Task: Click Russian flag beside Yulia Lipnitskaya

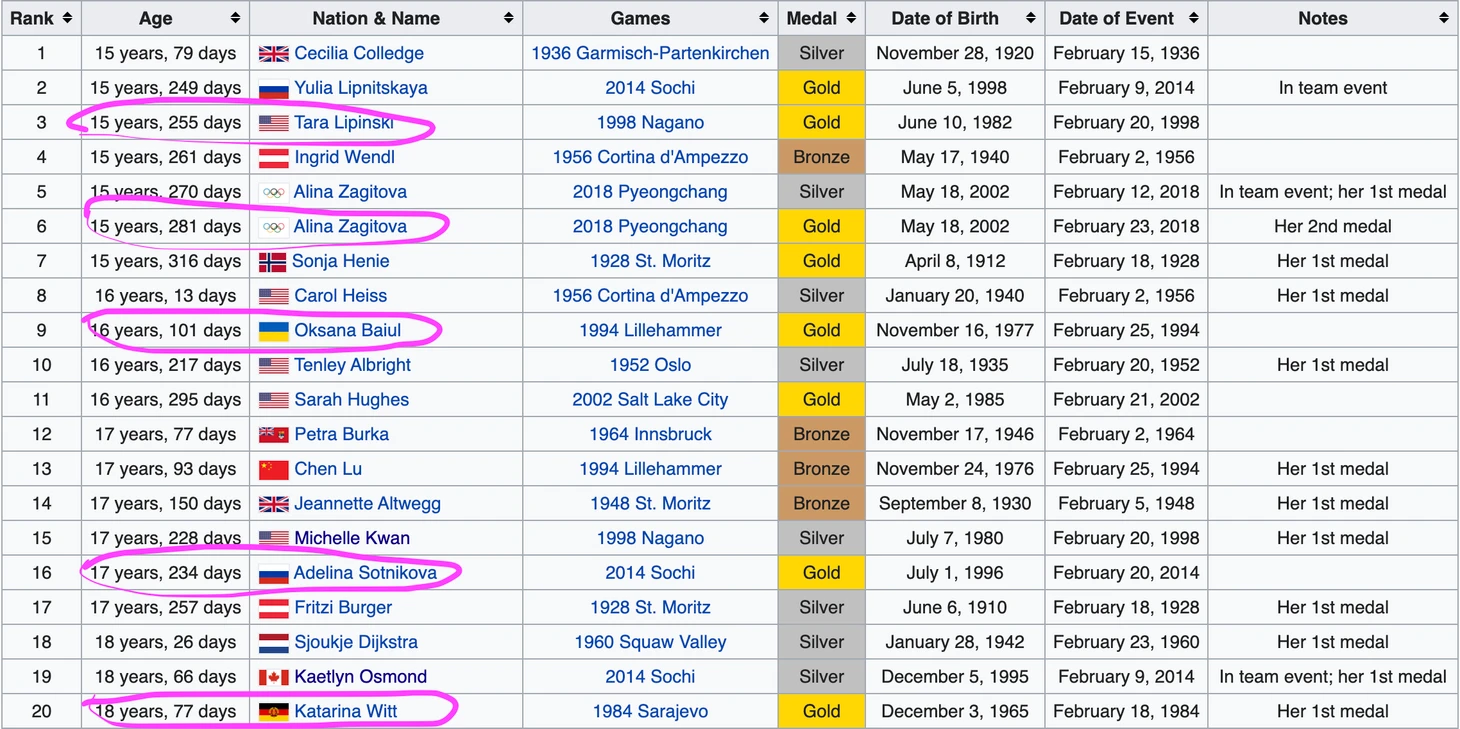Action: [273, 89]
